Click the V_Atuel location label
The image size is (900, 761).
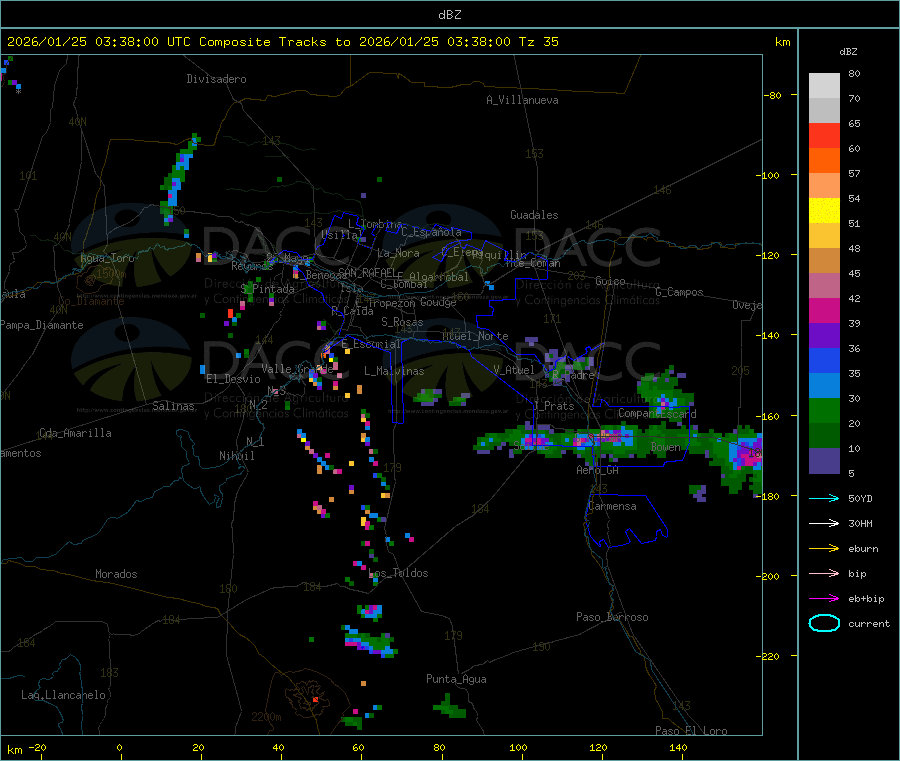[514, 370]
